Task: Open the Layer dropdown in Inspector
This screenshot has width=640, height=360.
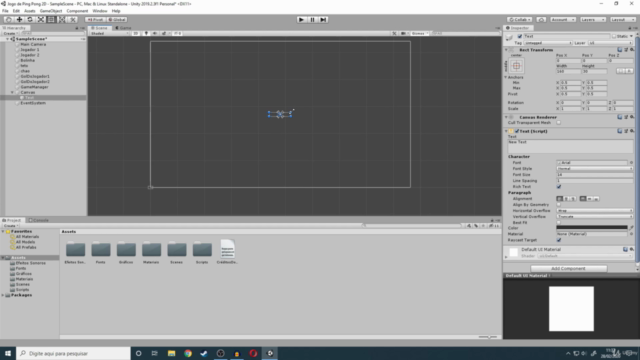Action: [x=610, y=43]
